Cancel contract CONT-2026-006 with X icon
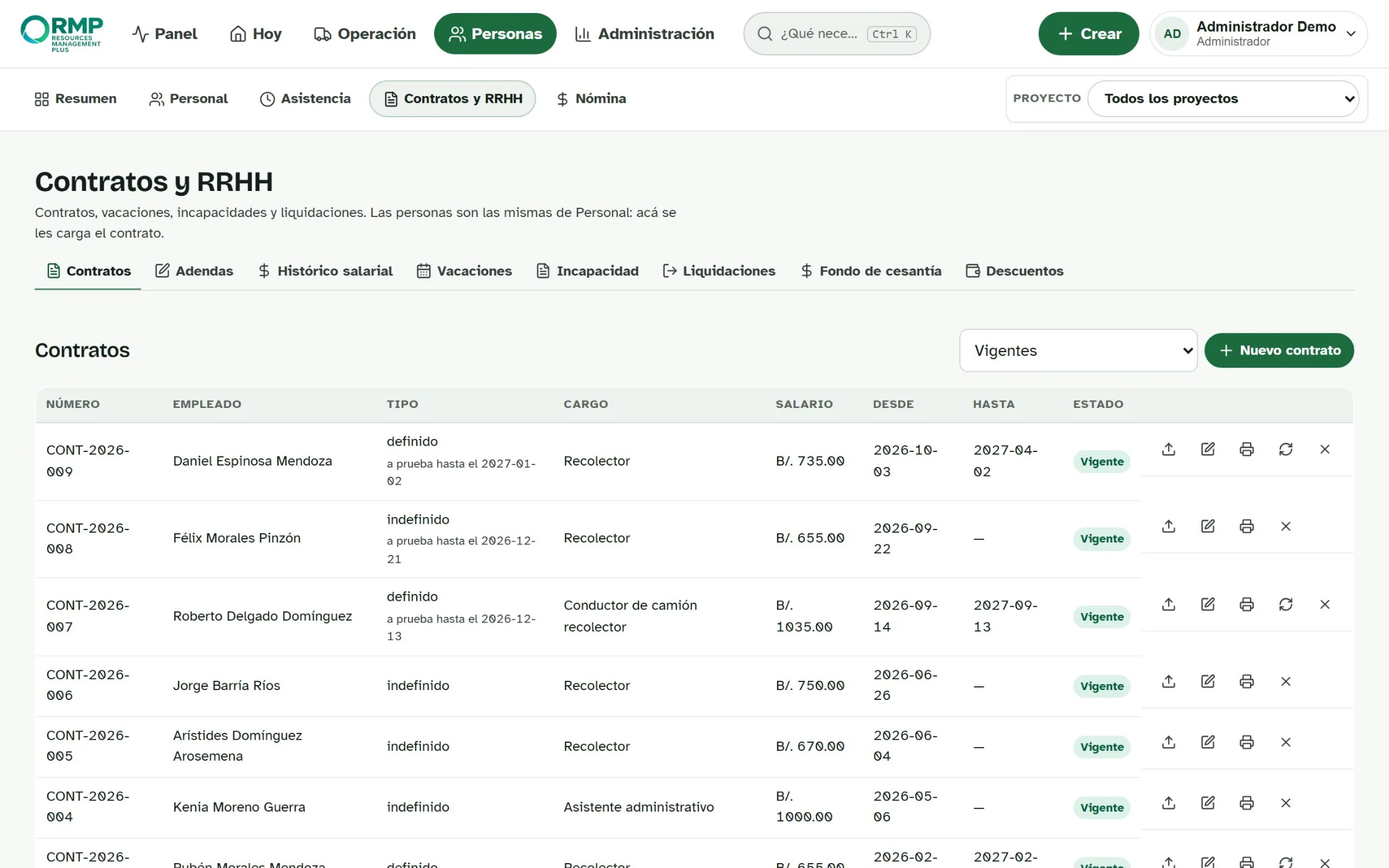The image size is (1389, 868). coord(1286,681)
